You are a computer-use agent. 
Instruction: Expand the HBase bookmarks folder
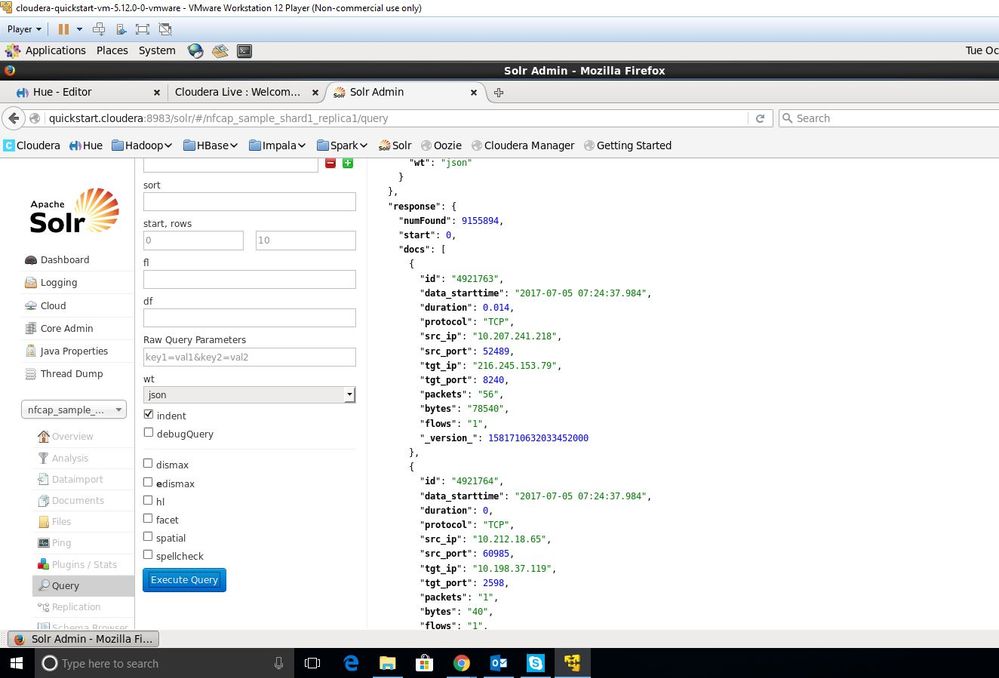tap(210, 145)
